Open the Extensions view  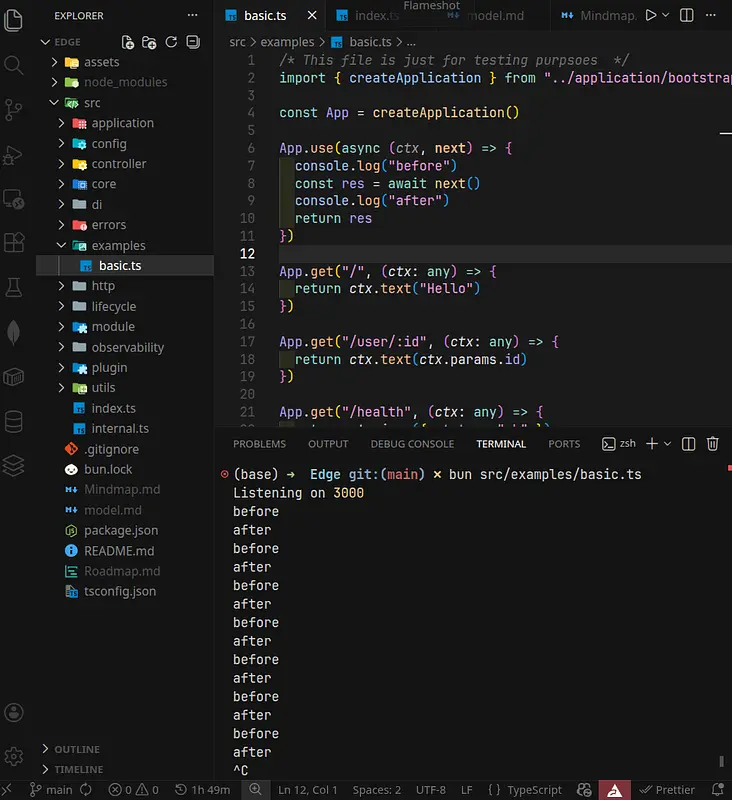(x=14, y=243)
